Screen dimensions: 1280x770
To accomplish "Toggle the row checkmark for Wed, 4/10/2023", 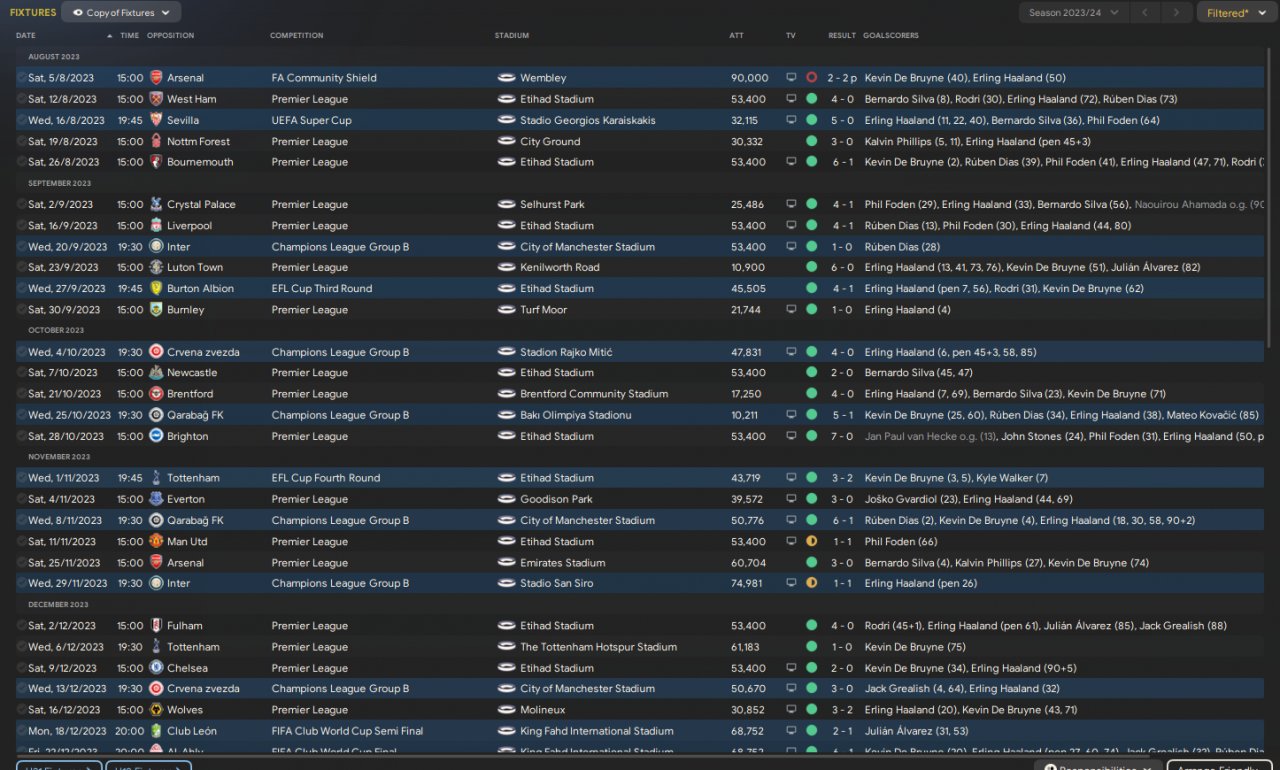I will coord(22,352).
